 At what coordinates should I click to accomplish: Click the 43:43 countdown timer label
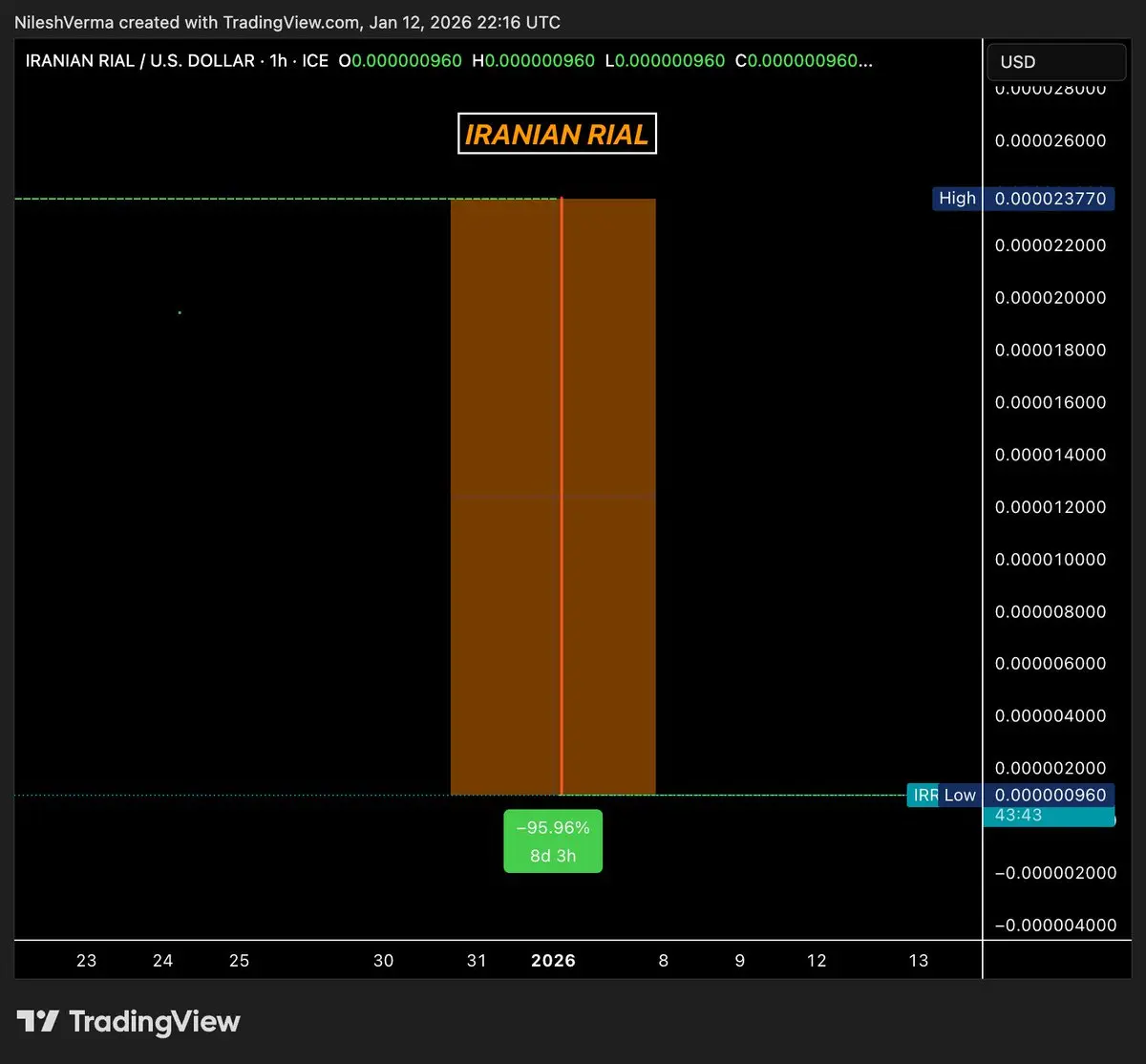1049,816
